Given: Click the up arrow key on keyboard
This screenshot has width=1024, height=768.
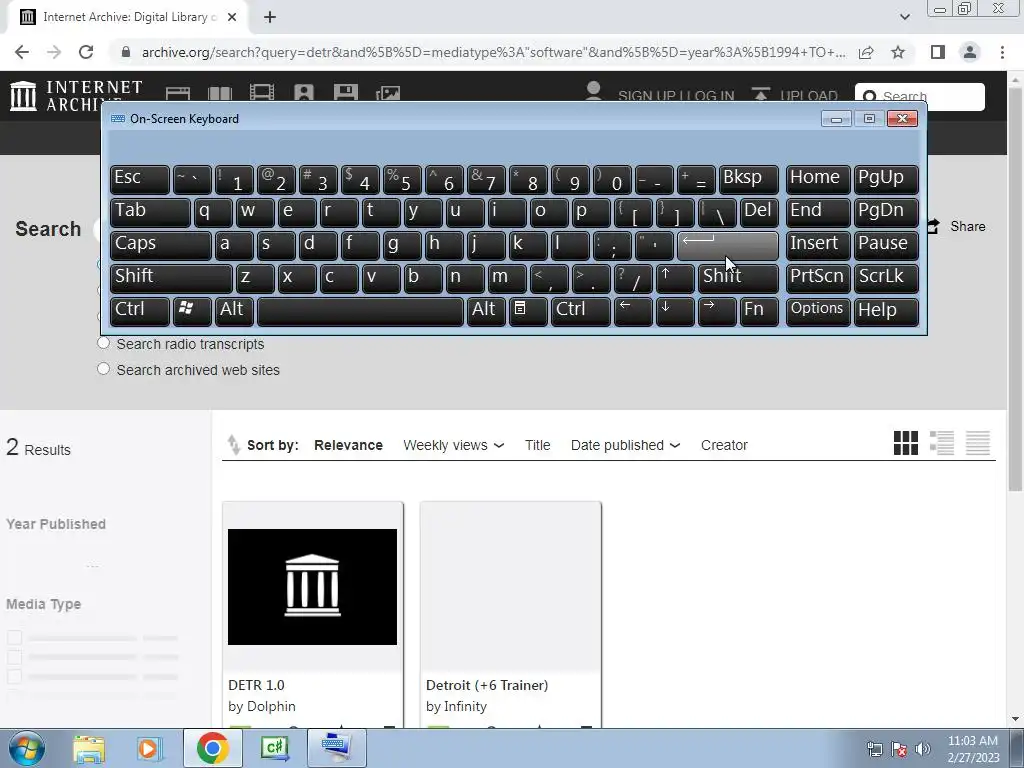Looking at the screenshot, I should (x=675, y=278).
